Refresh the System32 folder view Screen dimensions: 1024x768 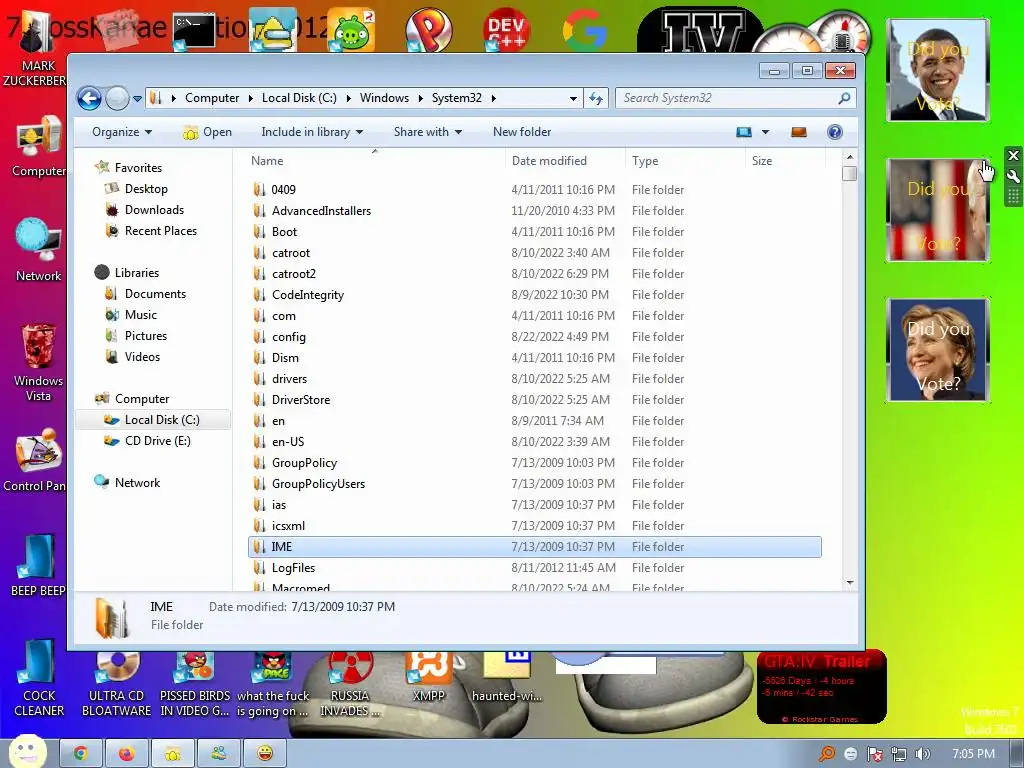(x=596, y=98)
